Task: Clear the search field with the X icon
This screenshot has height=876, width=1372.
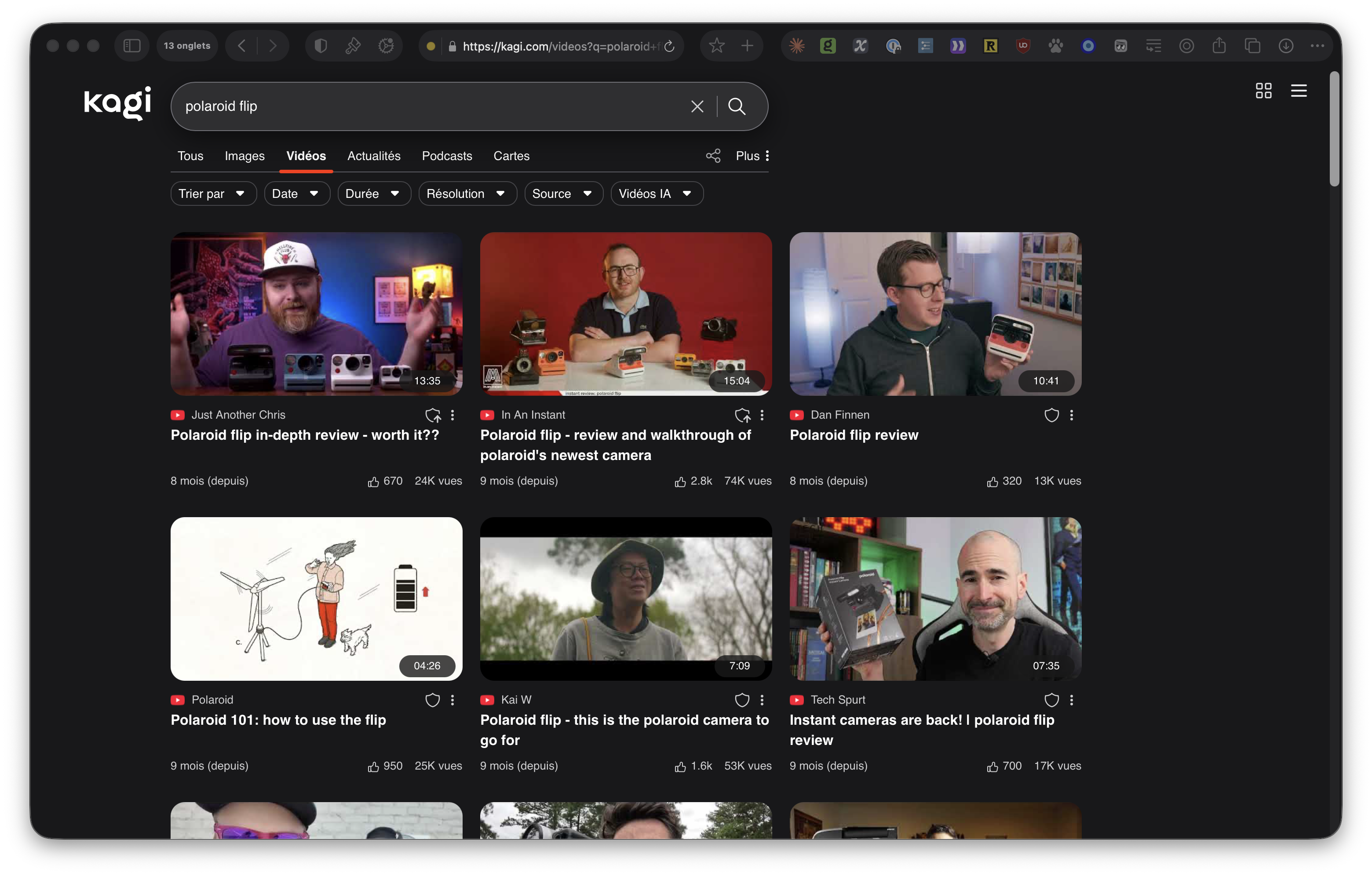Action: 697,106
